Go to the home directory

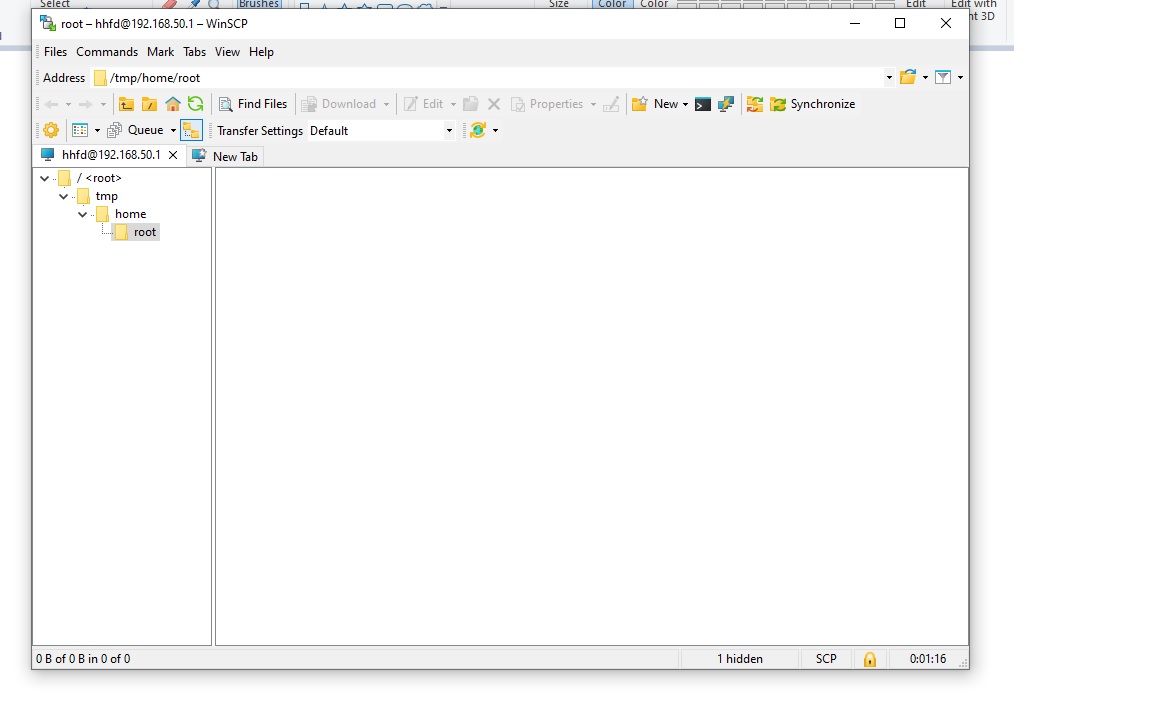[x=173, y=104]
